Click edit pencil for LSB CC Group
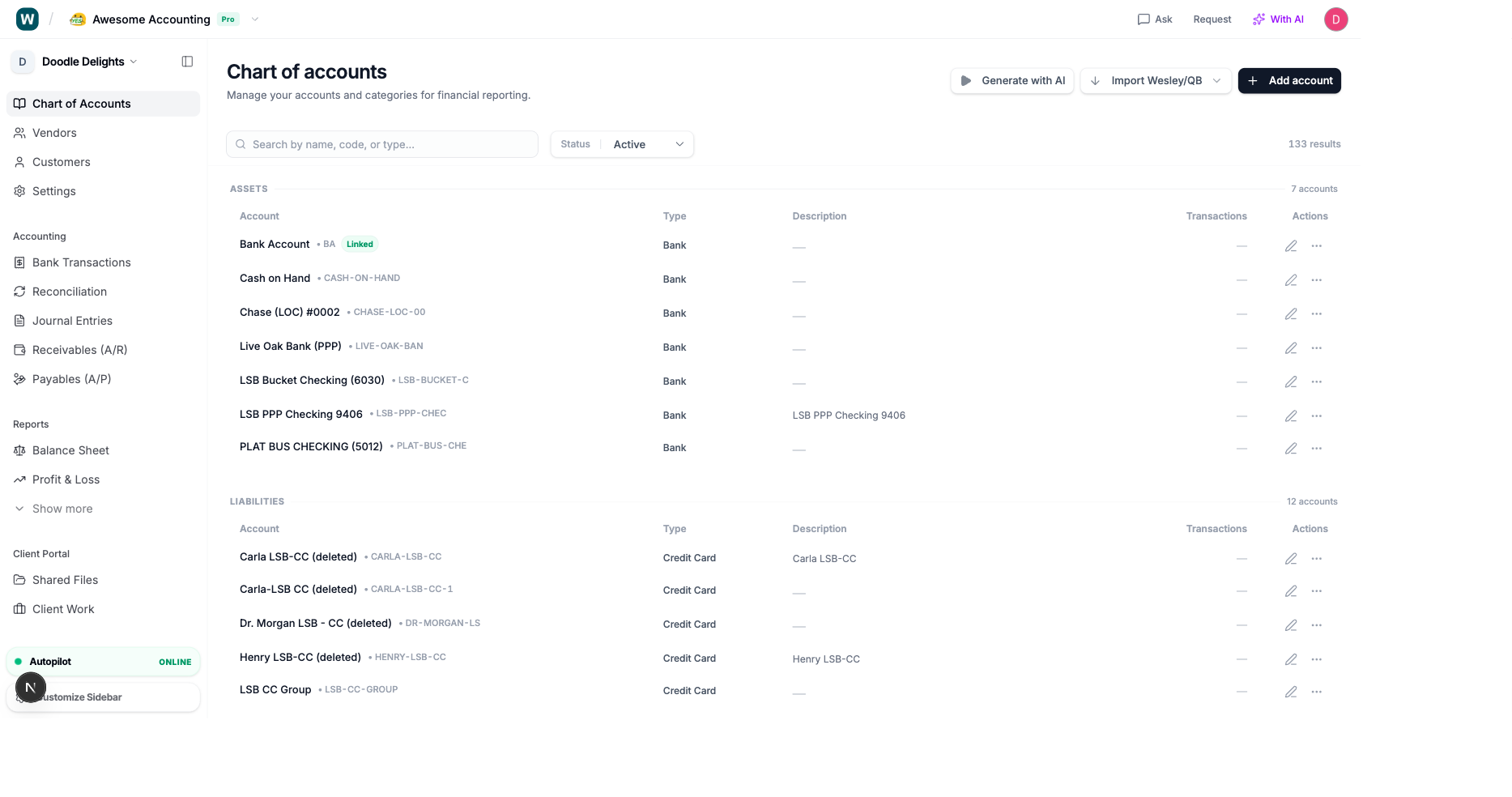This screenshot has height=797, width=1512. [1291, 692]
